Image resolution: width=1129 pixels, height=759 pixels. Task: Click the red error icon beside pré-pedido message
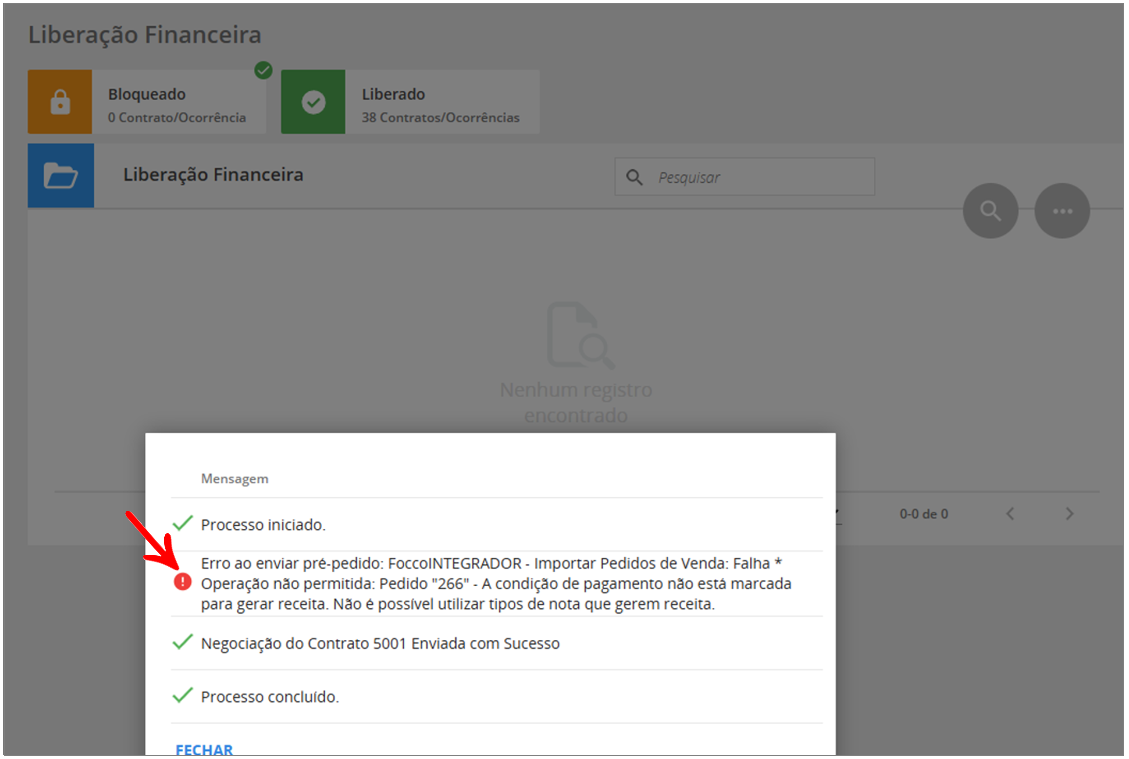tap(183, 582)
